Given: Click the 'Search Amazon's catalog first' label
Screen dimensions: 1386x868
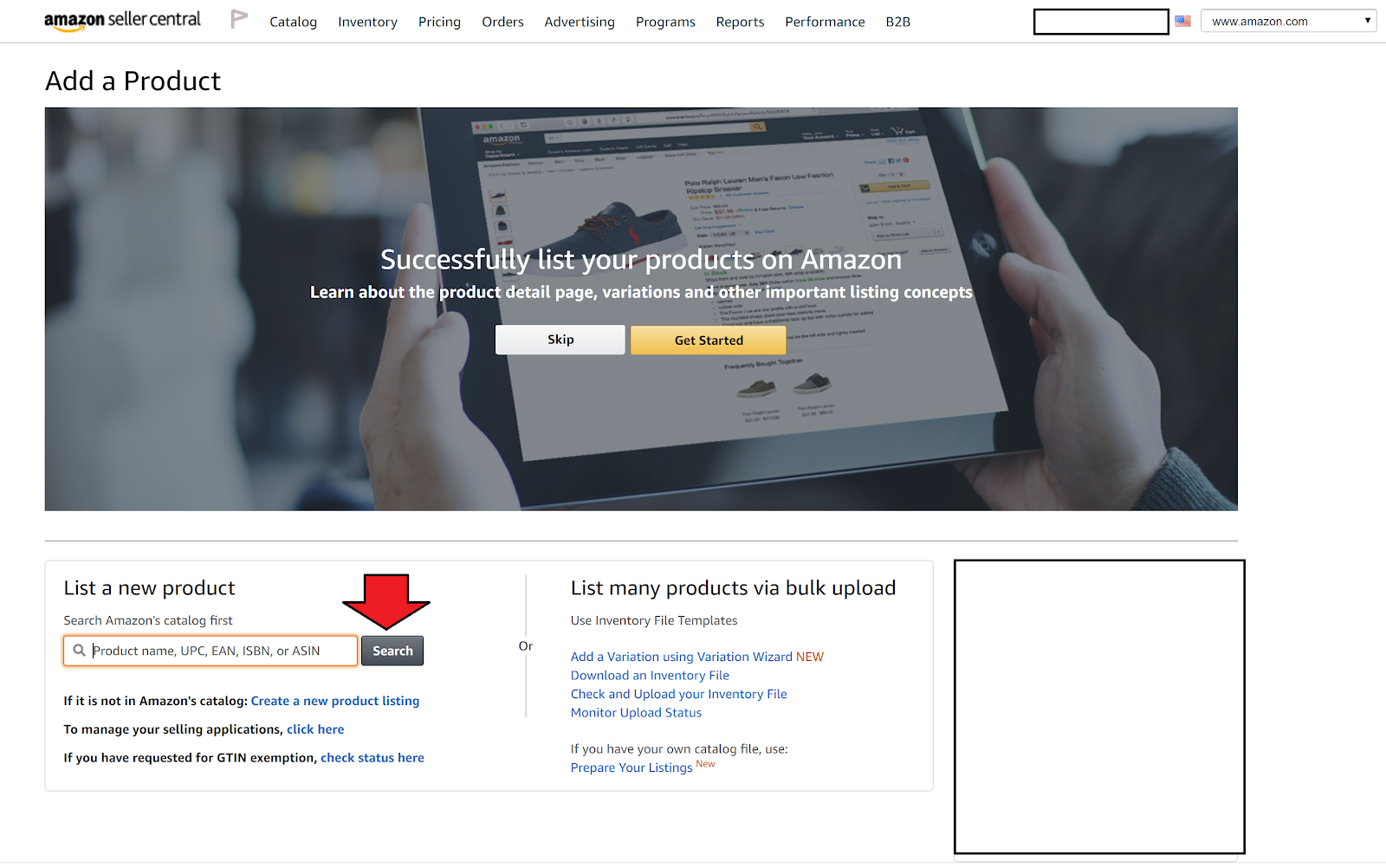Looking at the screenshot, I should click(x=148, y=620).
